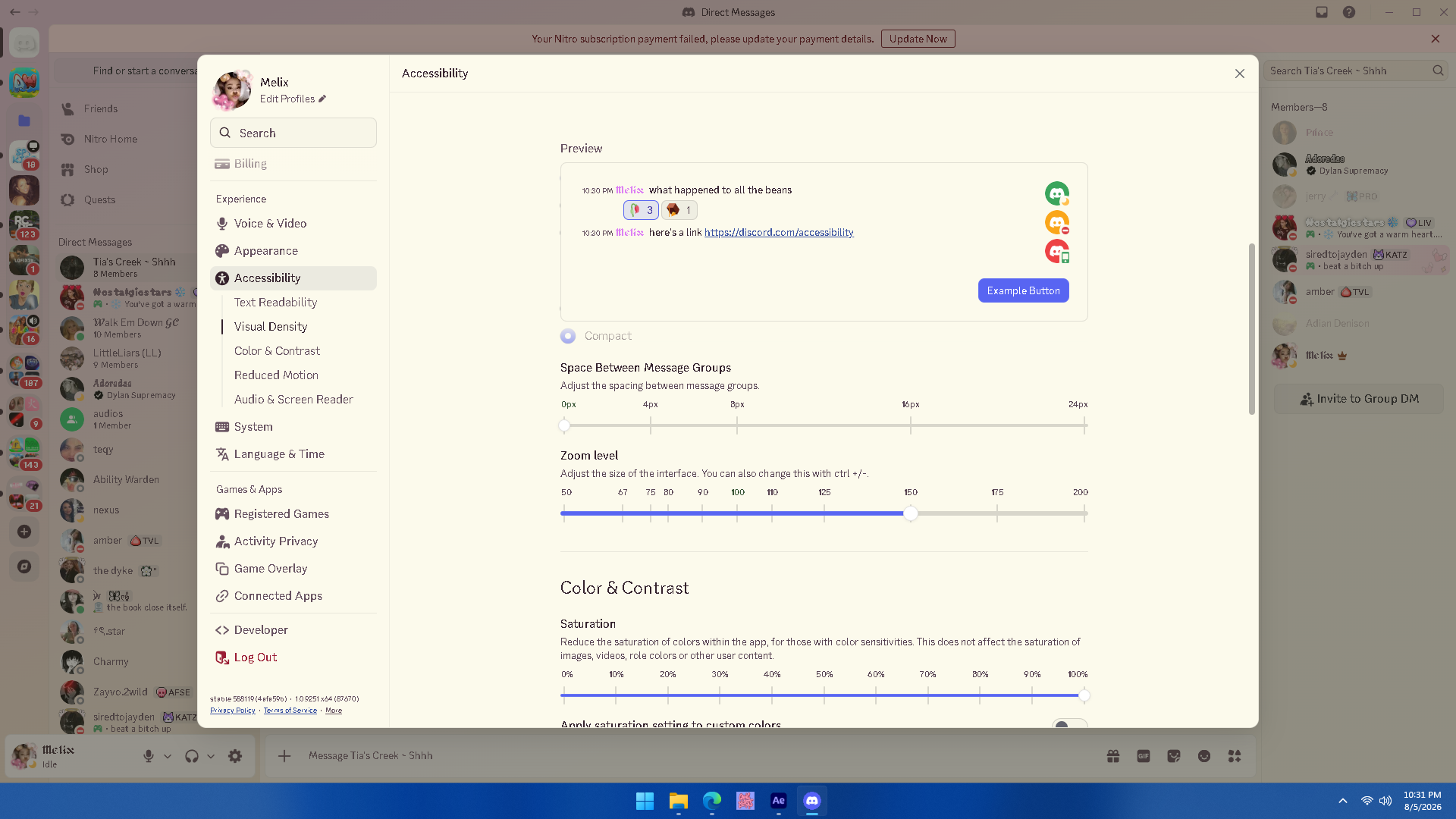Select the Accessibility settings category
The image size is (1456, 819).
[293, 278]
